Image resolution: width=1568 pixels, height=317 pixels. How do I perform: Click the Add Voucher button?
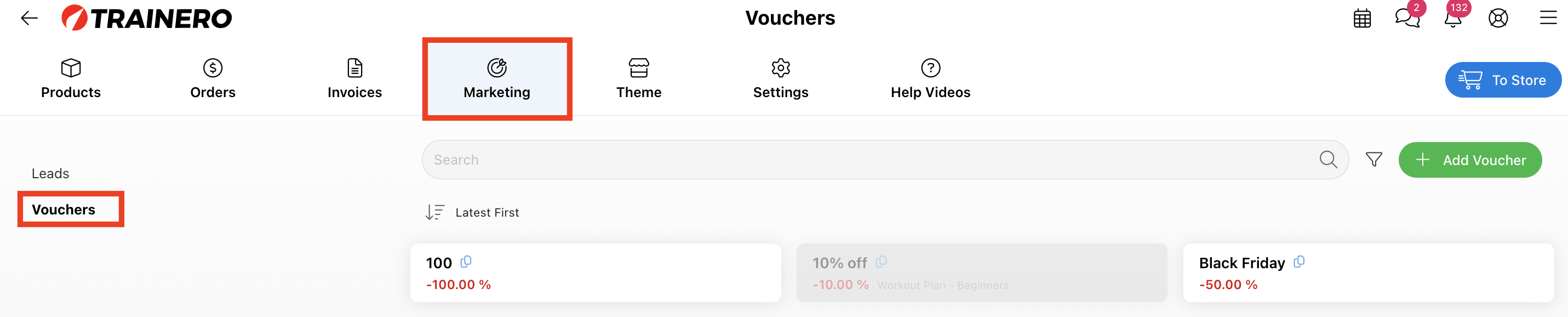click(1469, 160)
